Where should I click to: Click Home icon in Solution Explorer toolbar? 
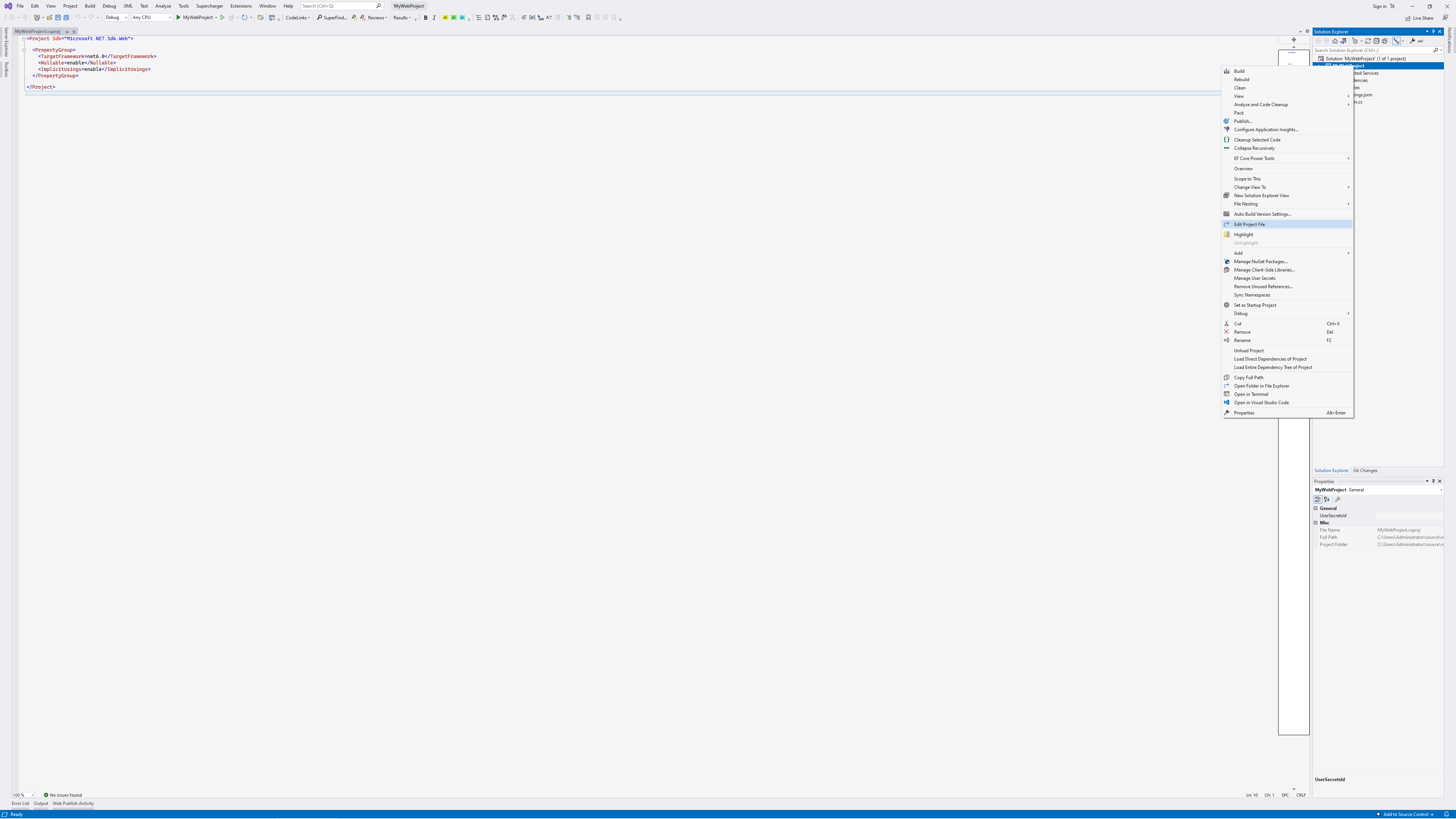(x=1335, y=41)
